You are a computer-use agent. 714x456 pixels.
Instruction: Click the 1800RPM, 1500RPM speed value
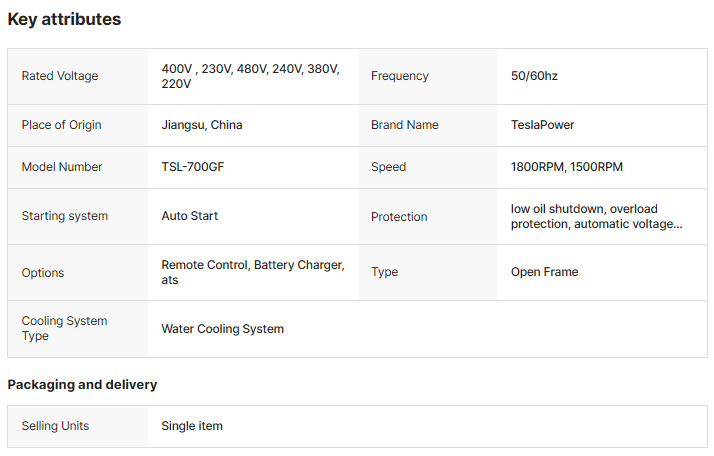coord(566,167)
